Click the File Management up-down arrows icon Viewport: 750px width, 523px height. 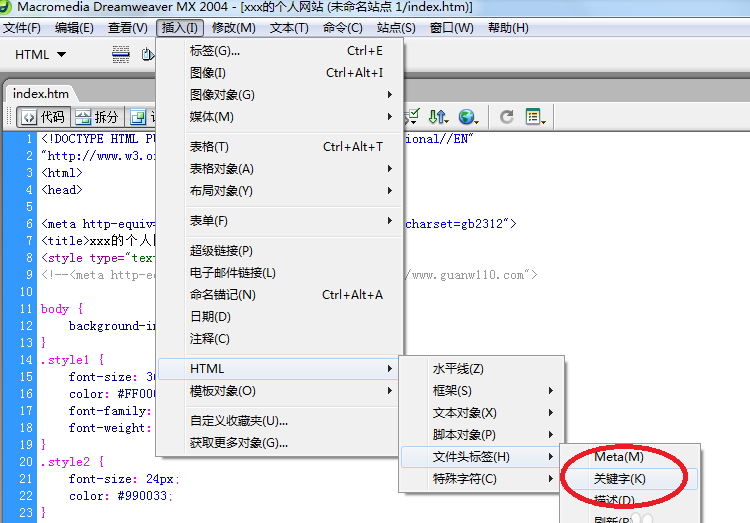tap(438, 116)
